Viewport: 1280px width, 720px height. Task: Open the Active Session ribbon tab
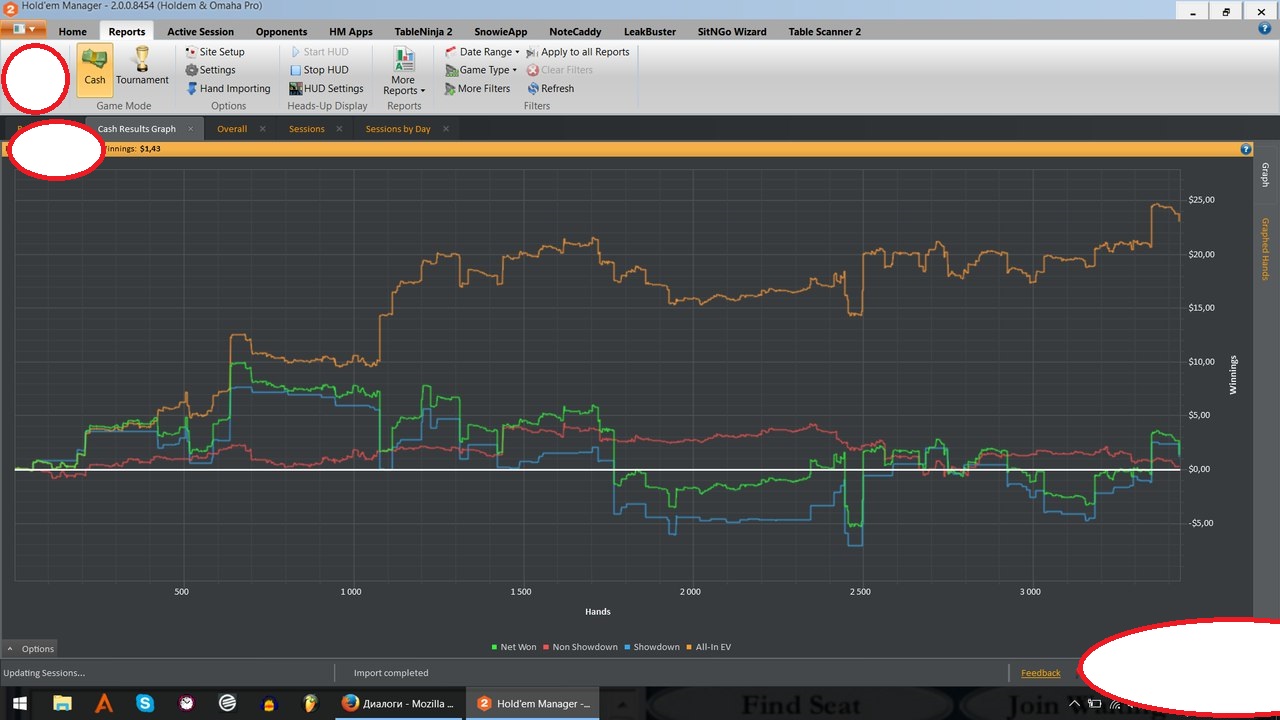click(x=201, y=32)
